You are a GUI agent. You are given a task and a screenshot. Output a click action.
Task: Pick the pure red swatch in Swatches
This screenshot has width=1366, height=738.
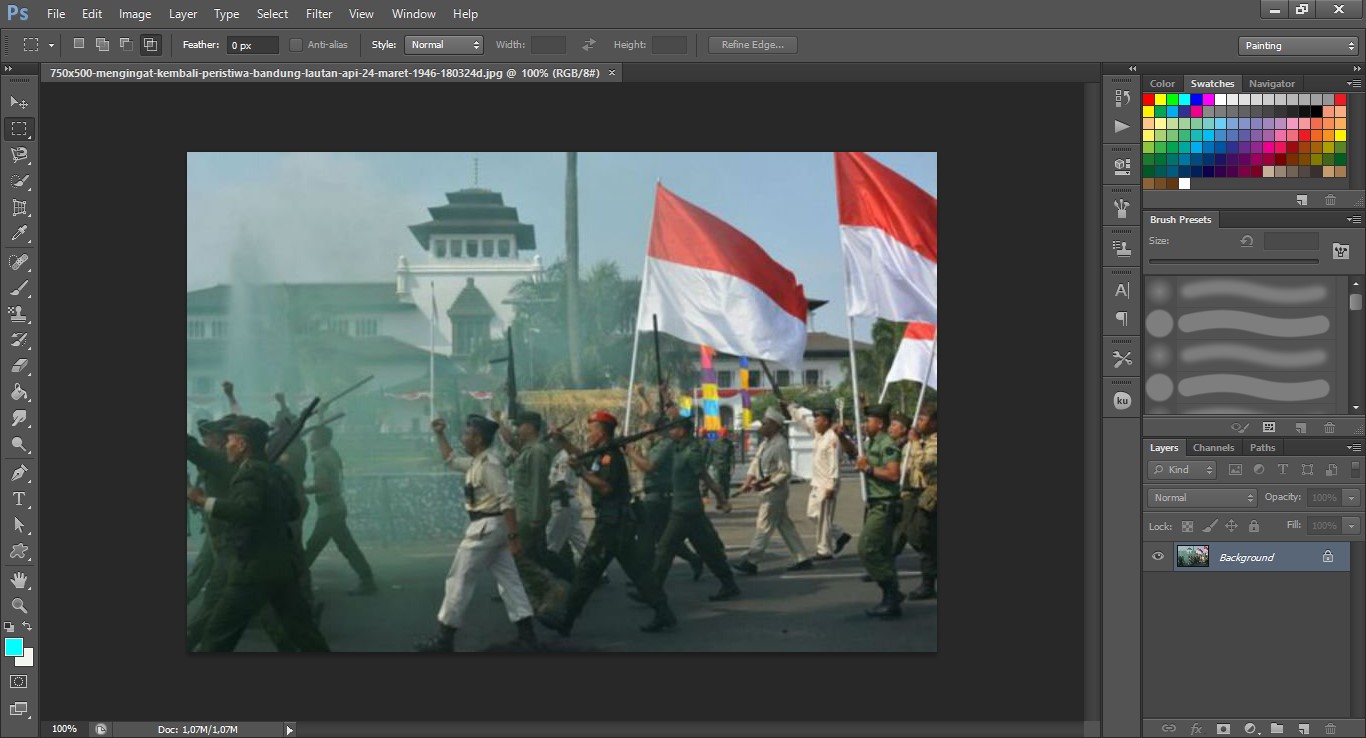[x=1149, y=100]
